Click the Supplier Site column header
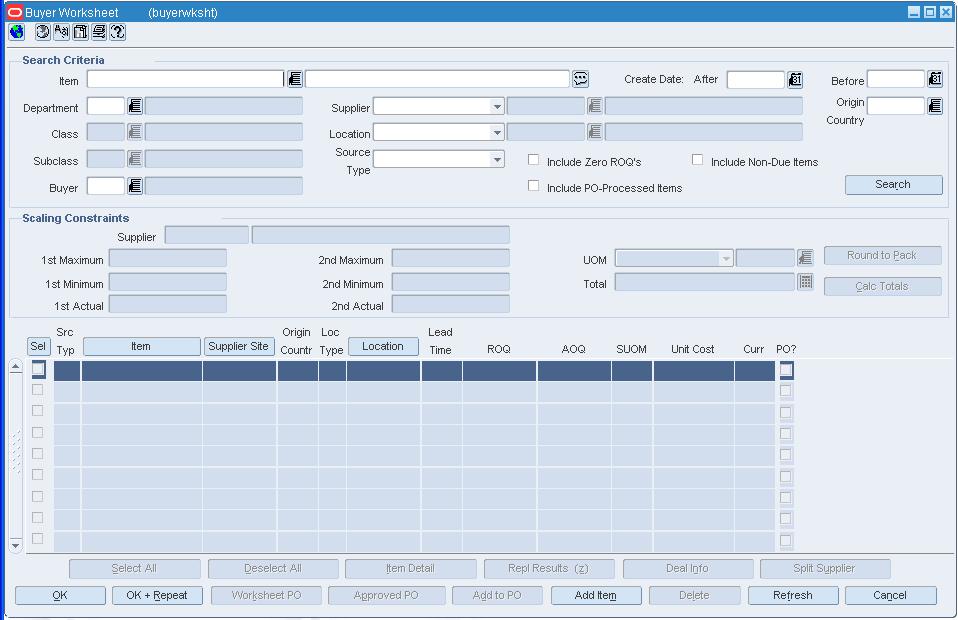Screen dimensions: 958x620 tap(238, 346)
